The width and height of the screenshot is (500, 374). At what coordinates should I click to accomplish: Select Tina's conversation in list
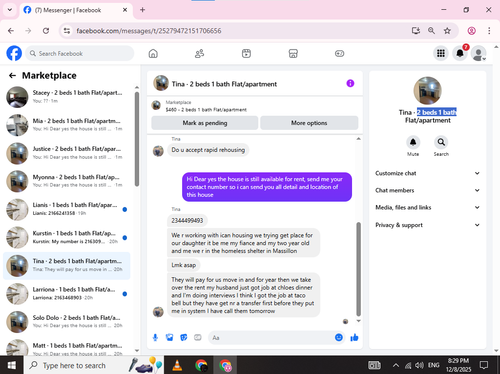(x=67, y=265)
